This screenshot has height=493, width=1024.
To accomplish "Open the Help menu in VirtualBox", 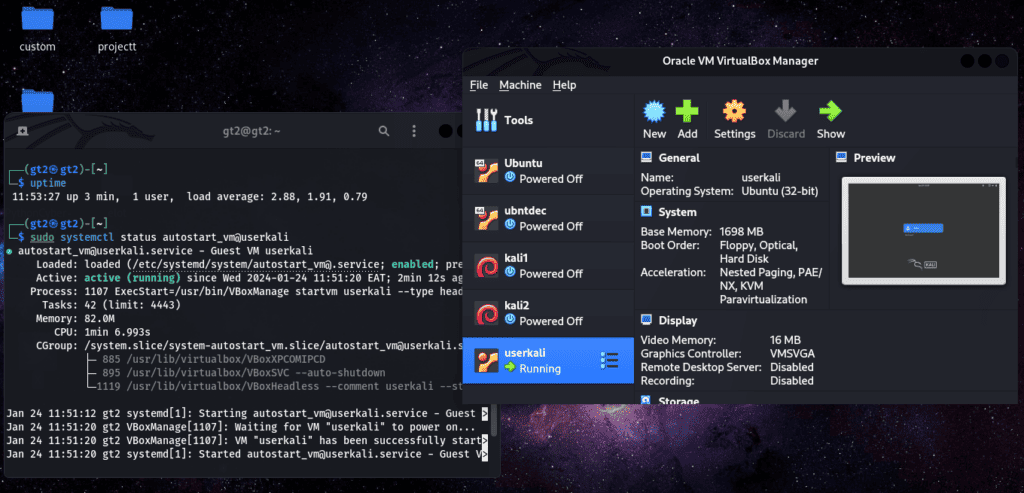I will coord(564,85).
